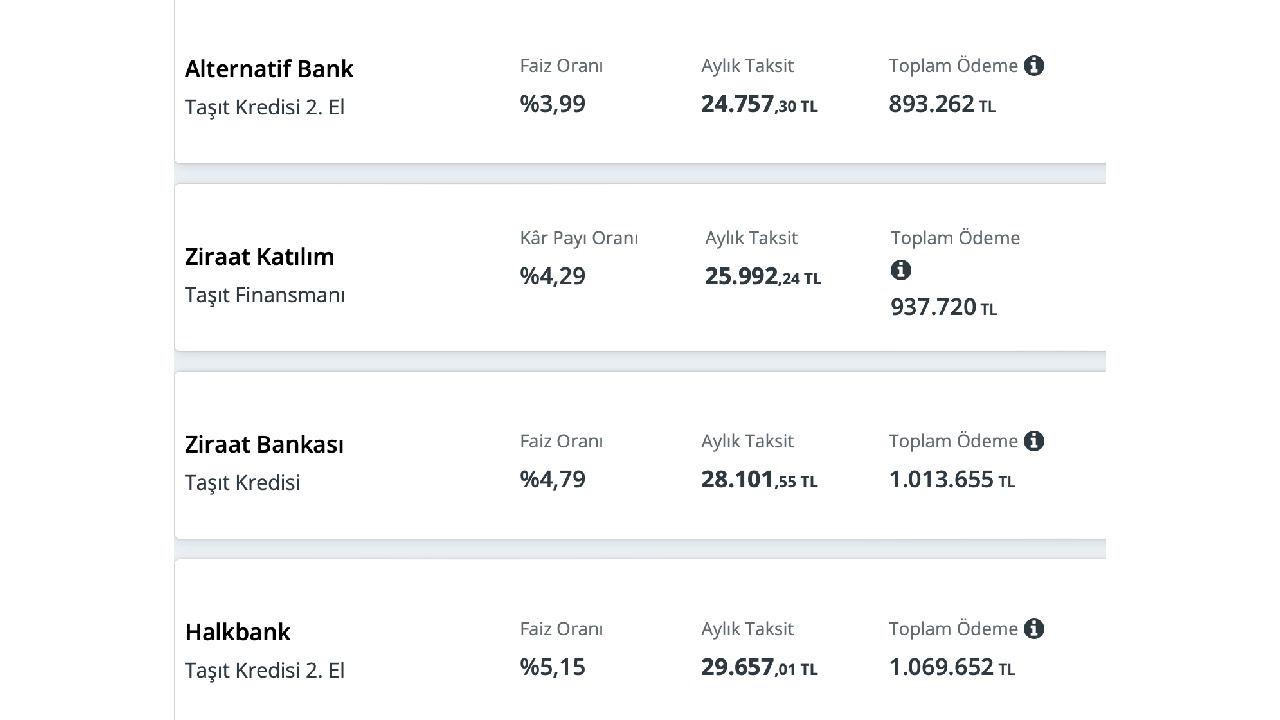This screenshot has width=1280, height=720.
Task: Click the %4,79 Faiz Oranı value
Action: pos(553,479)
